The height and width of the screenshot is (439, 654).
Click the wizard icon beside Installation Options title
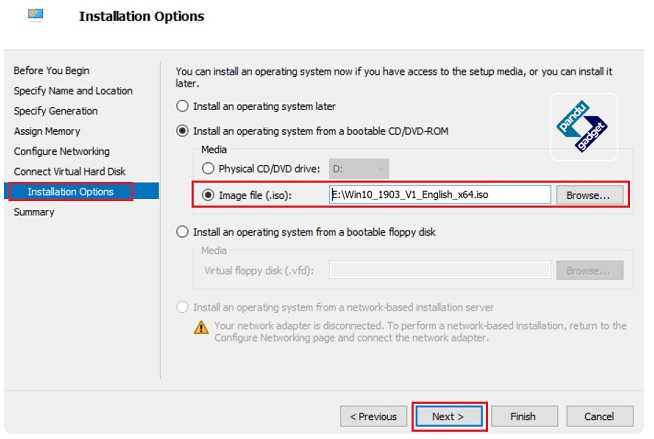[x=35, y=15]
